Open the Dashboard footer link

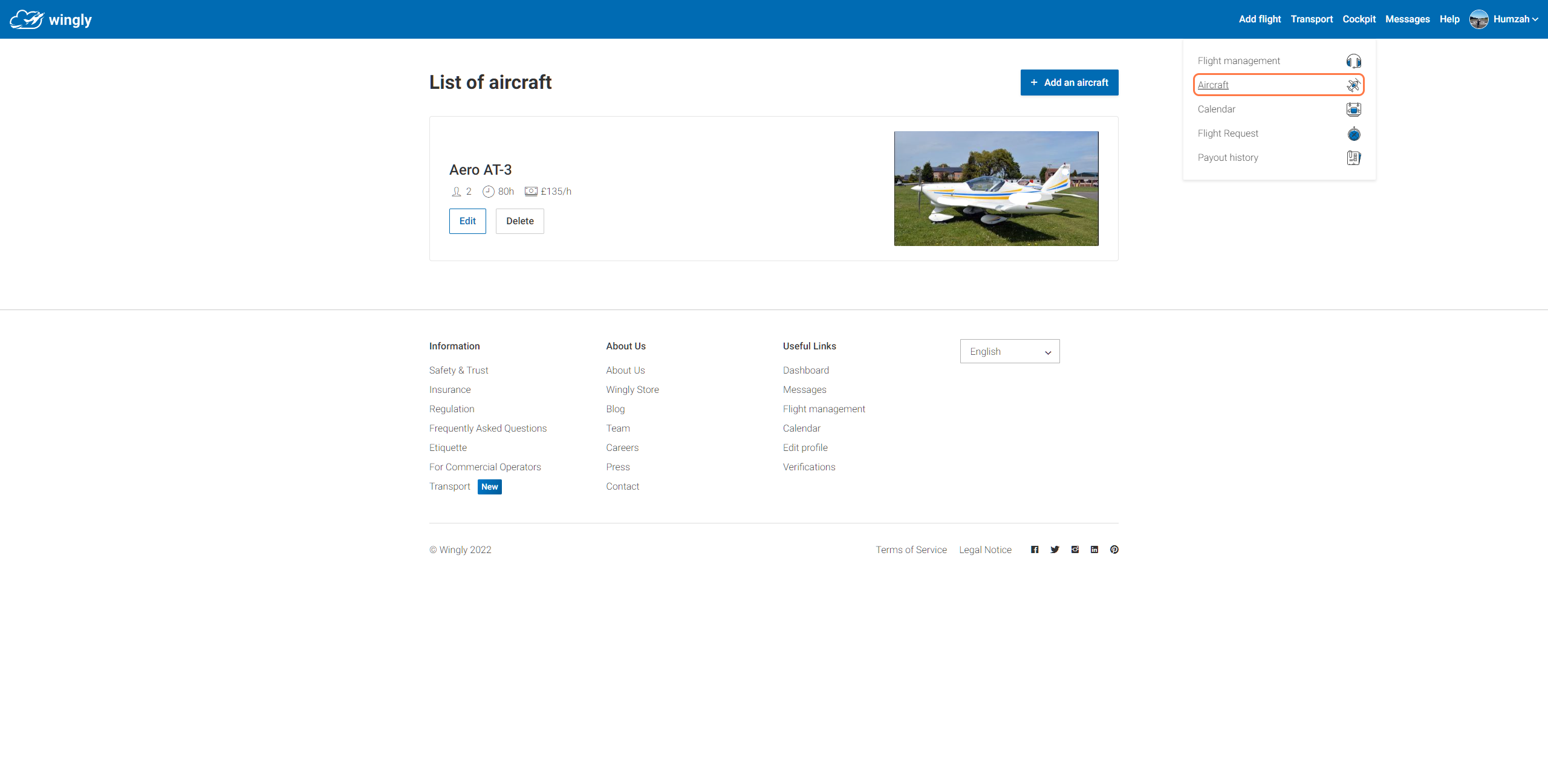[x=806, y=371]
